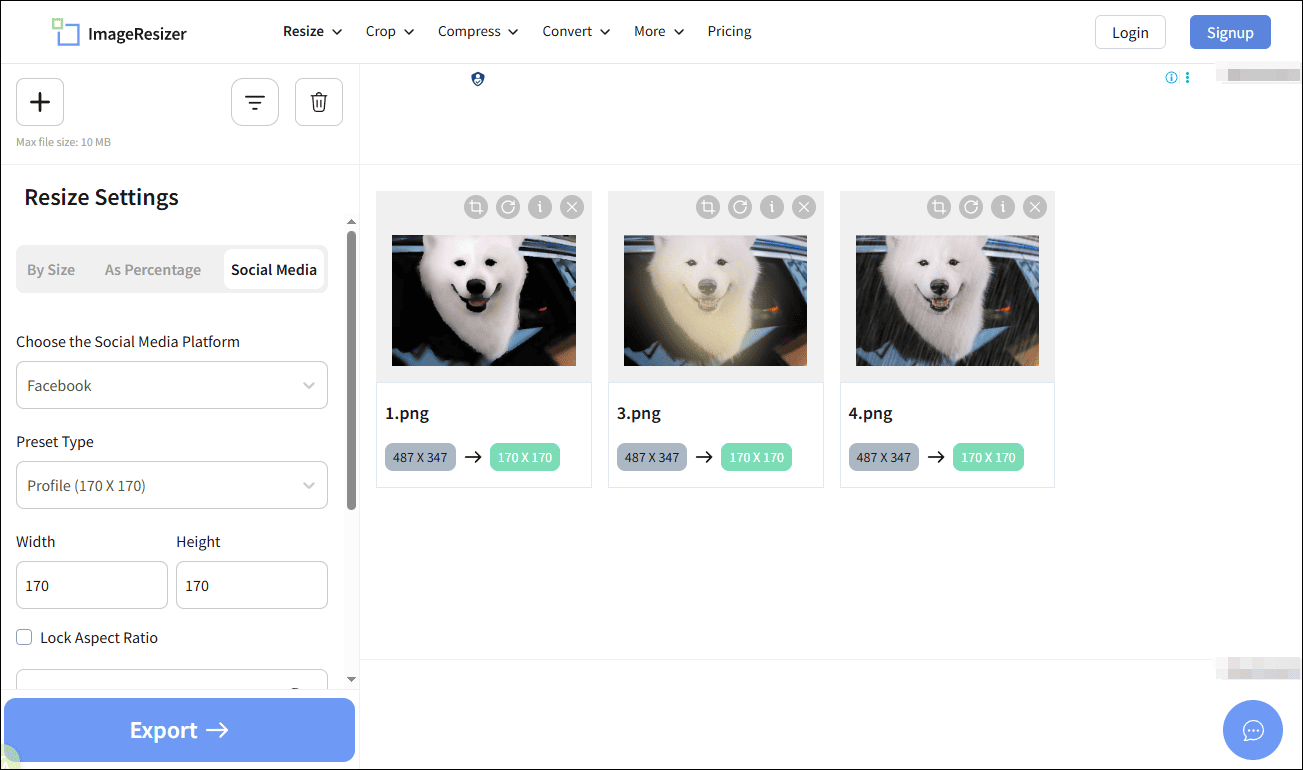Open info for image 4.png
The height and width of the screenshot is (770, 1303).
(x=1002, y=207)
